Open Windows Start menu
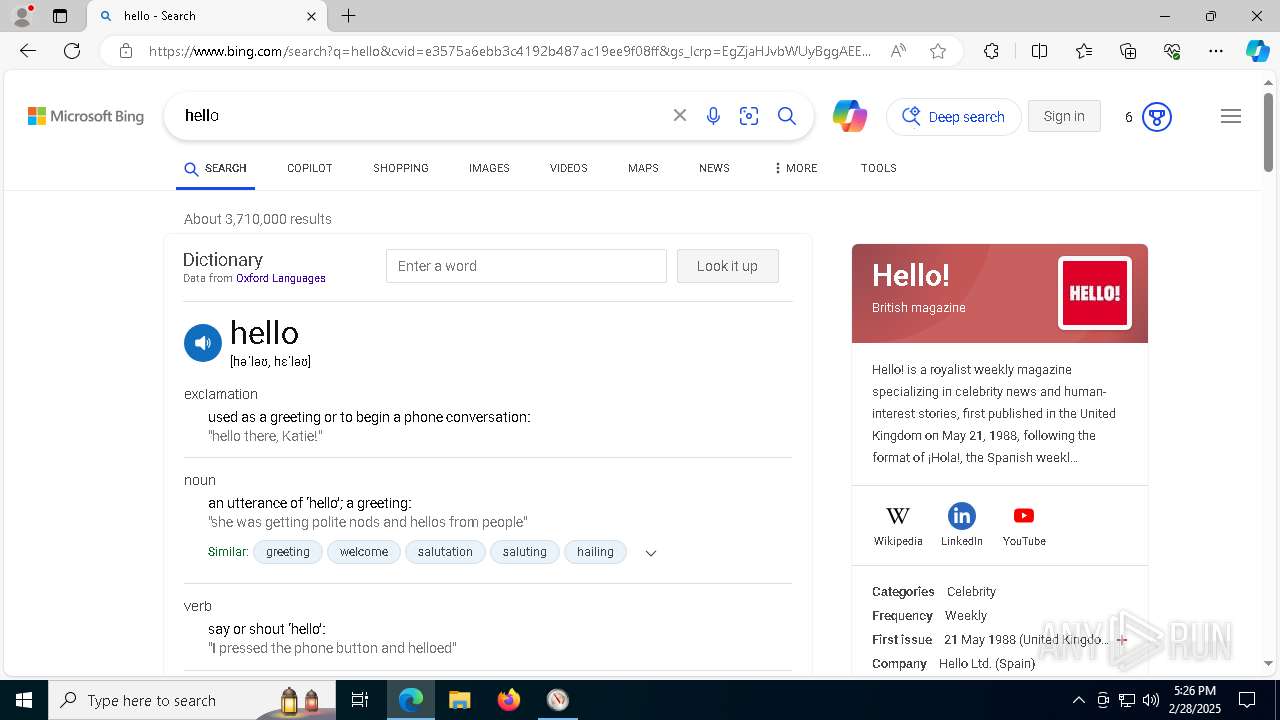Screen dimensions: 1280x720 point(24,700)
